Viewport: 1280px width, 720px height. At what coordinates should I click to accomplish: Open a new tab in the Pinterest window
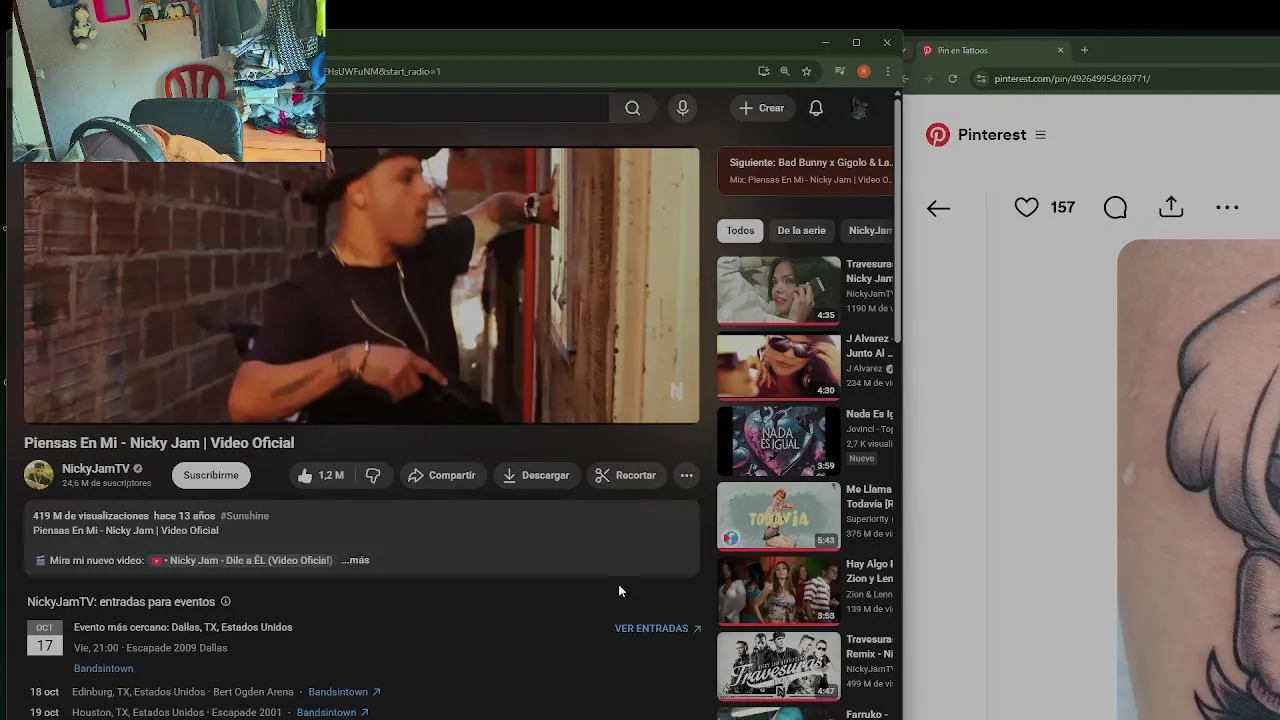[1084, 50]
